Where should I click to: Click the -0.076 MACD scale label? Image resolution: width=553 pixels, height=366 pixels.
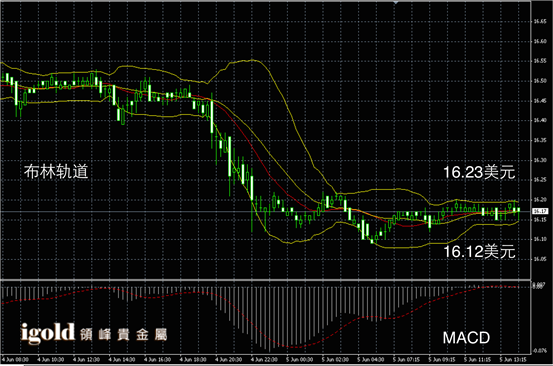(x=540, y=350)
